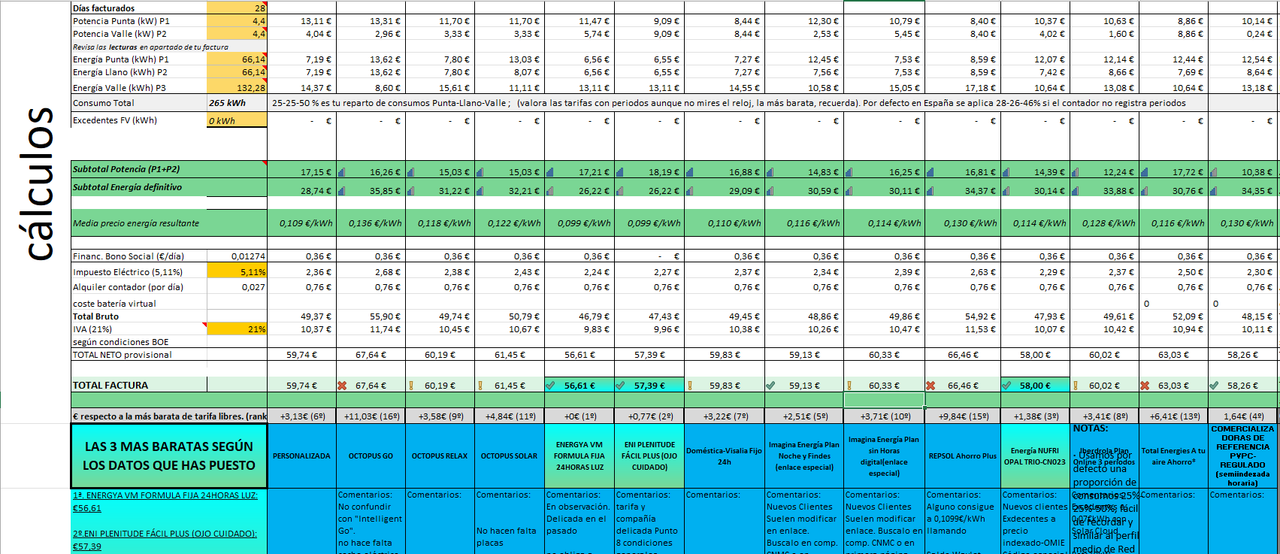The height and width of the screenshot is (554, 1280).
Task: Click the OCTOPUS GO Comentarios cell
Action: coord(370,520)
